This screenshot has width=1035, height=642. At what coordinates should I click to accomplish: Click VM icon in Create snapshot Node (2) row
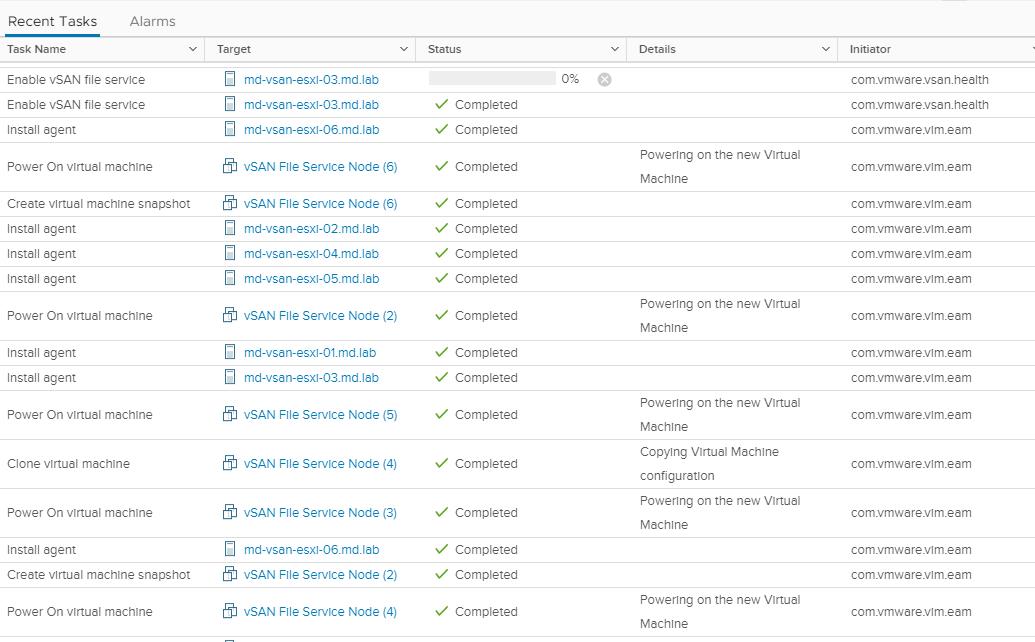click(230, 574)
